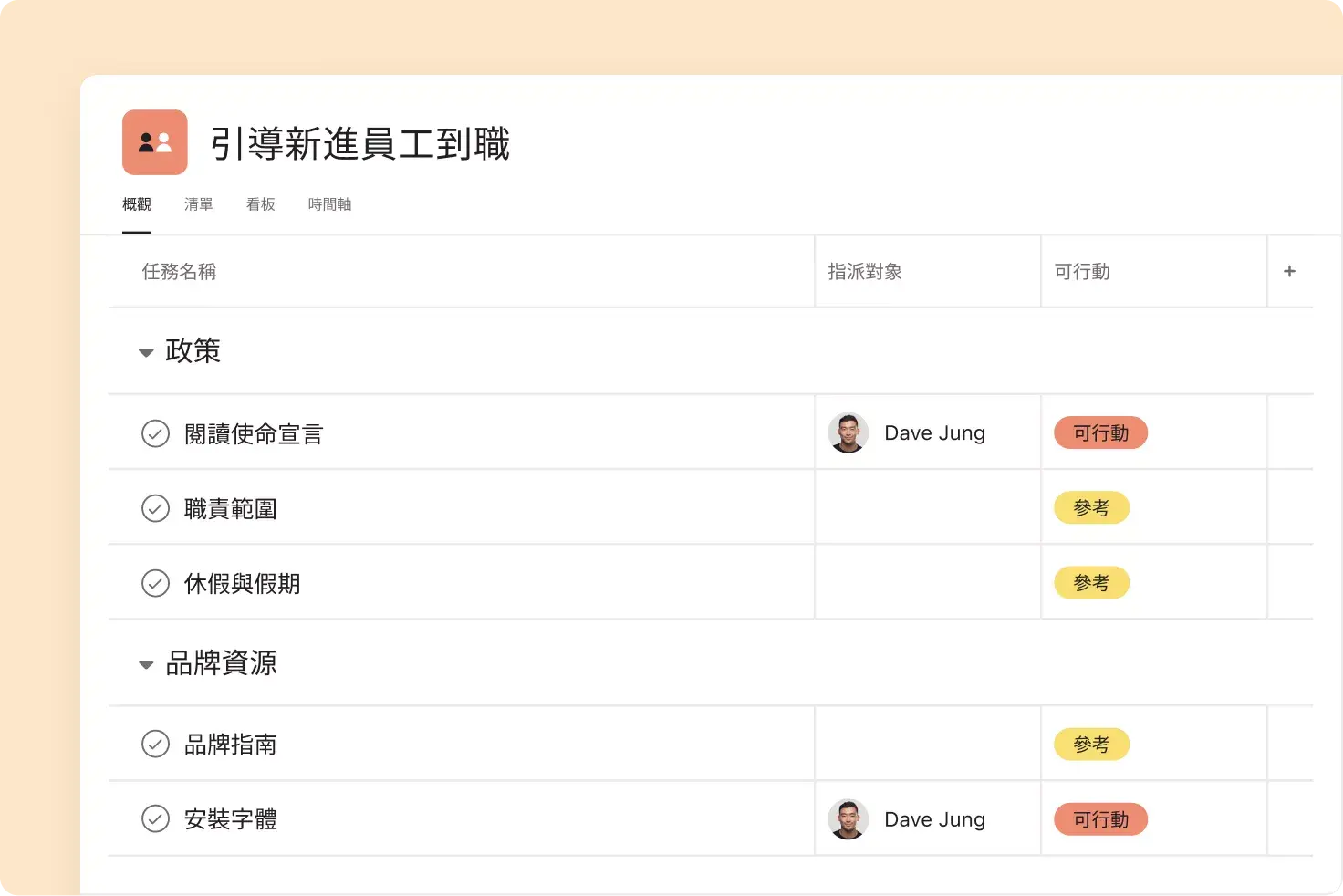Mark the 安裝字體 task complete
This screenshot has height=896, width=1343.
156,819
